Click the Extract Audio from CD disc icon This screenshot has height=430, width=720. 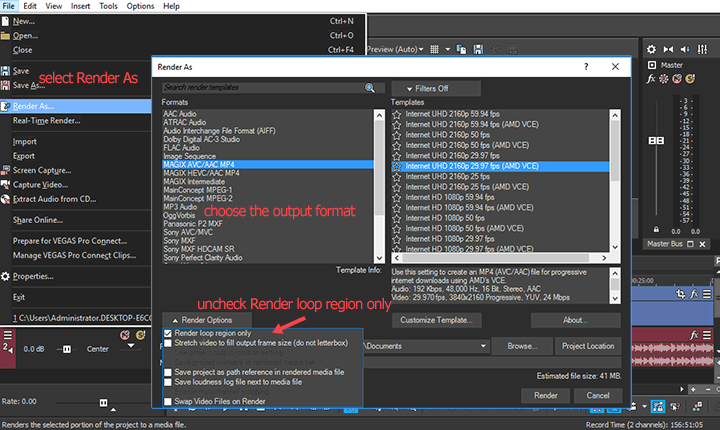point(6,199)
